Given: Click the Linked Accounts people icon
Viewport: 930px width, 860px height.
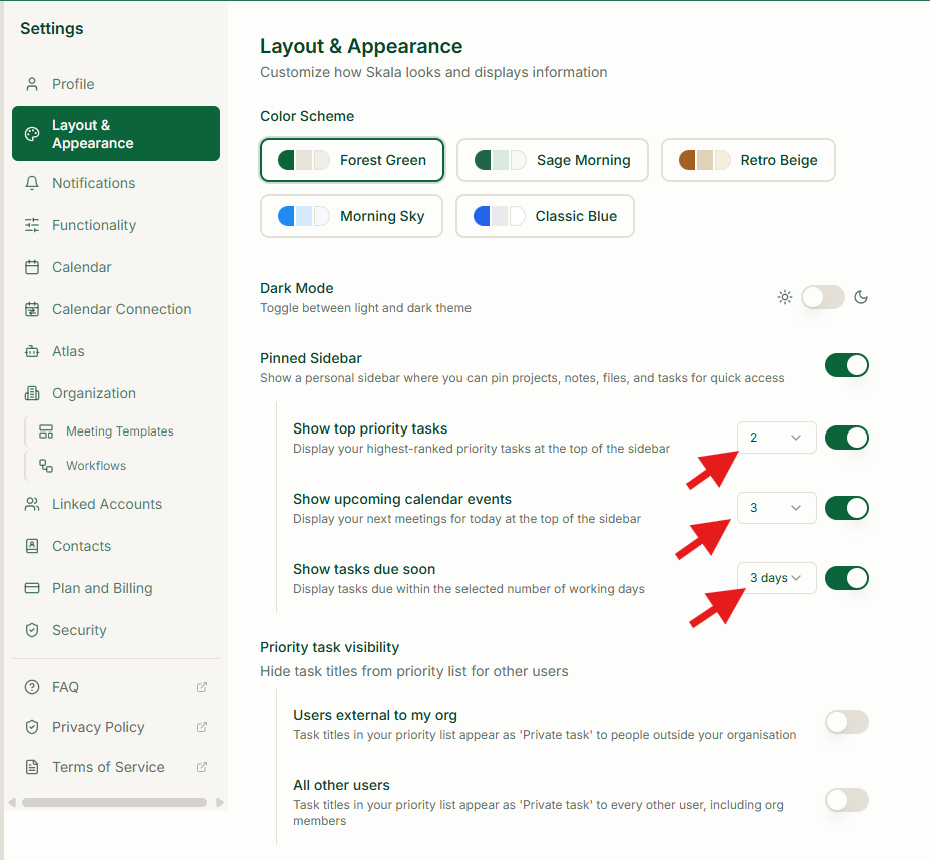Looking at the screenshot, I should [x=32, y=504].
